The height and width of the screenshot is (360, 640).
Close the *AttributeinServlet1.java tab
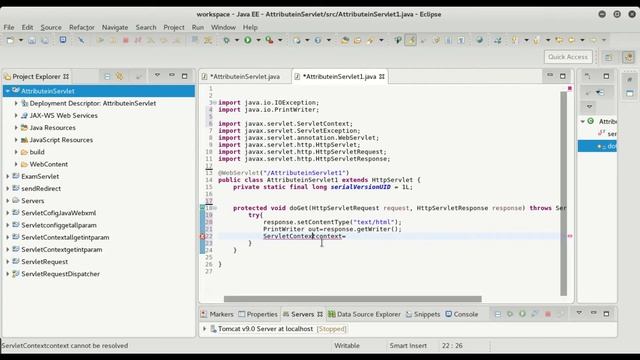382,76
